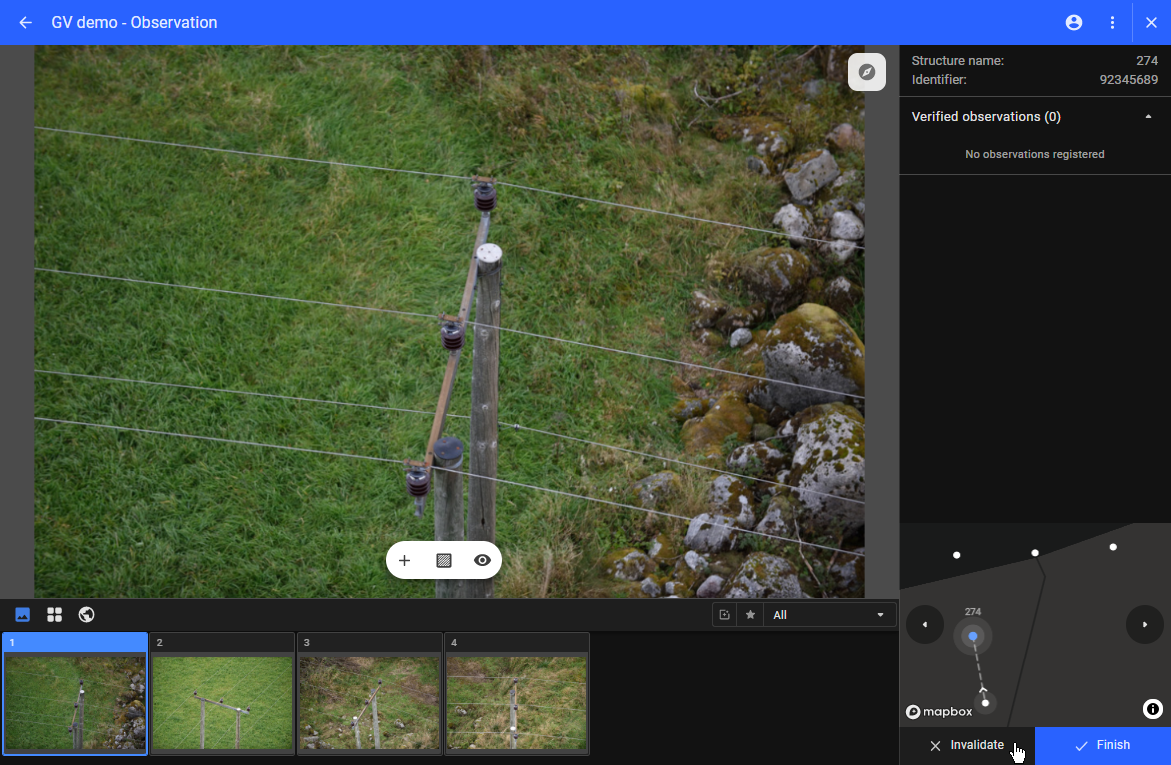Go to previous structure on map
Image resolution: width=1171 pixels, height=765 pixels.
click(925, 625)
